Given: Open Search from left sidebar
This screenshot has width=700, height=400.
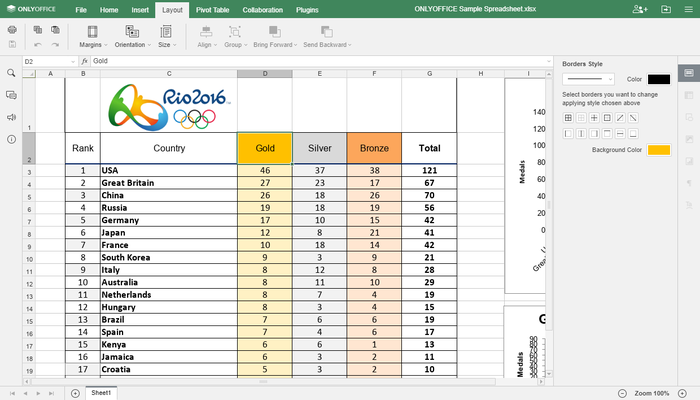Looking at the screenshot, I should [11, 73].
